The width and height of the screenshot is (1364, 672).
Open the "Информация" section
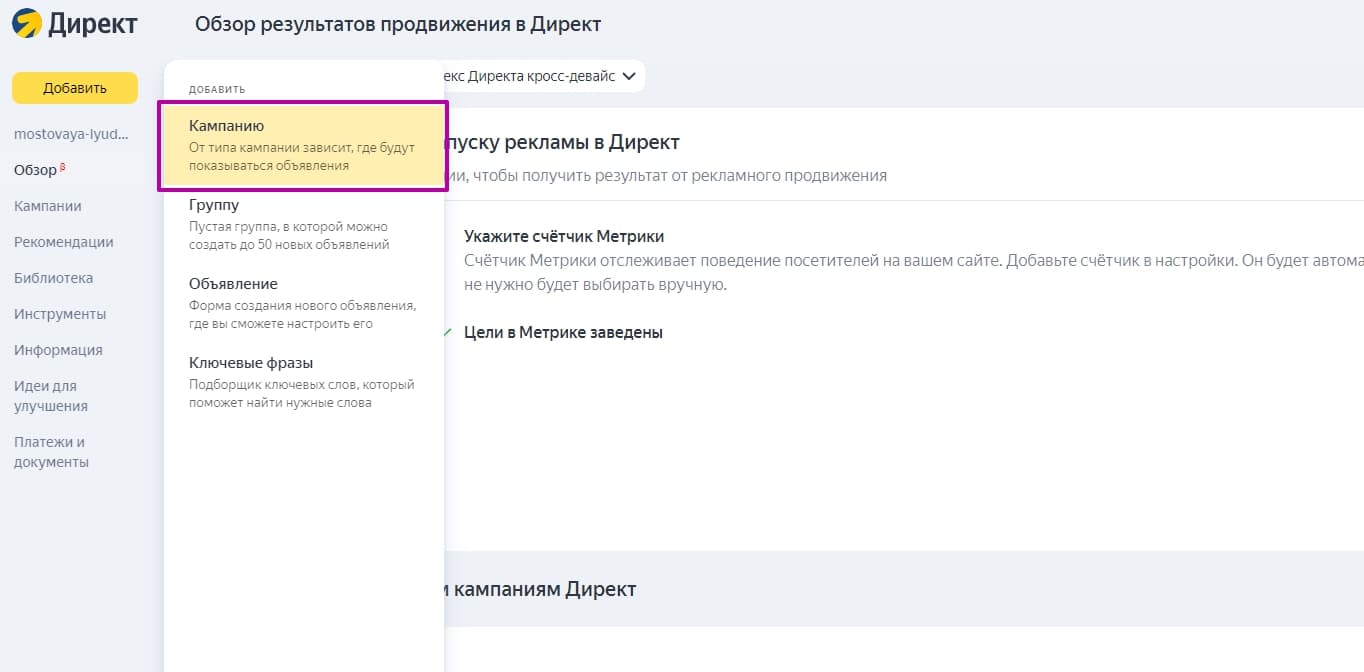(x=58, y=349)
